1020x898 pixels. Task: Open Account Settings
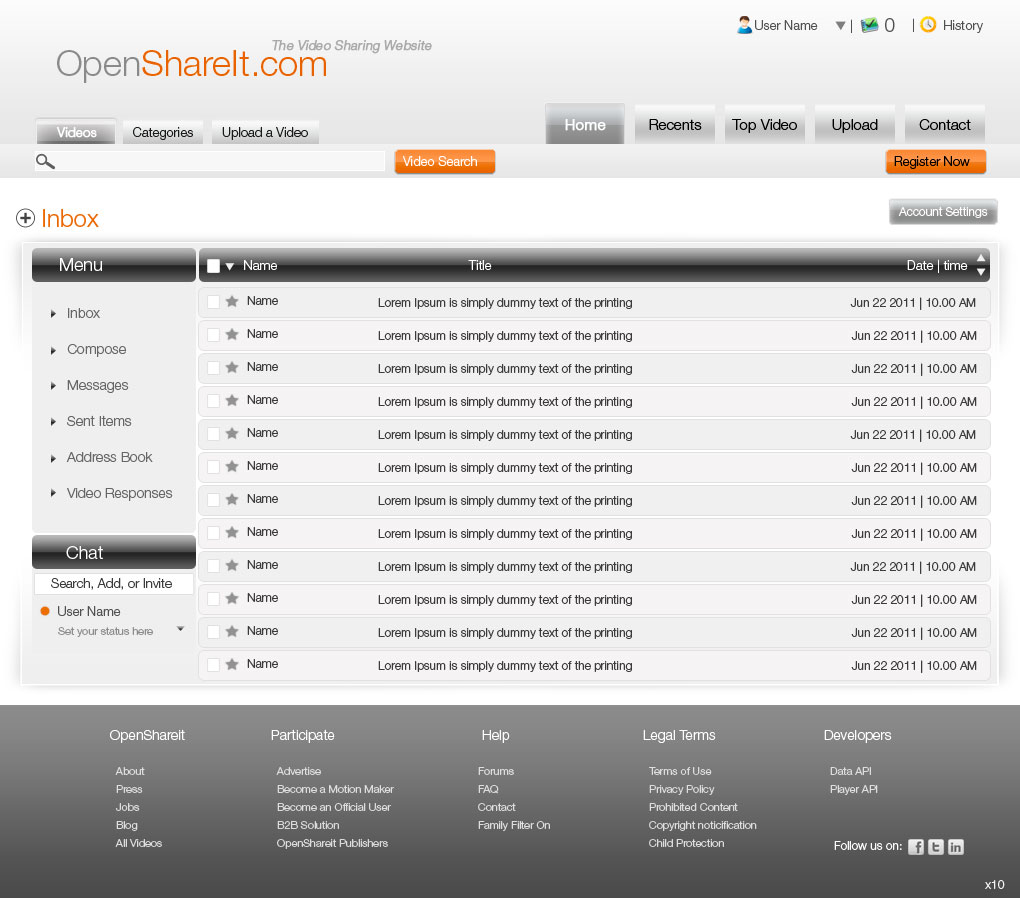pyautogui.click(x=943, y=211)
